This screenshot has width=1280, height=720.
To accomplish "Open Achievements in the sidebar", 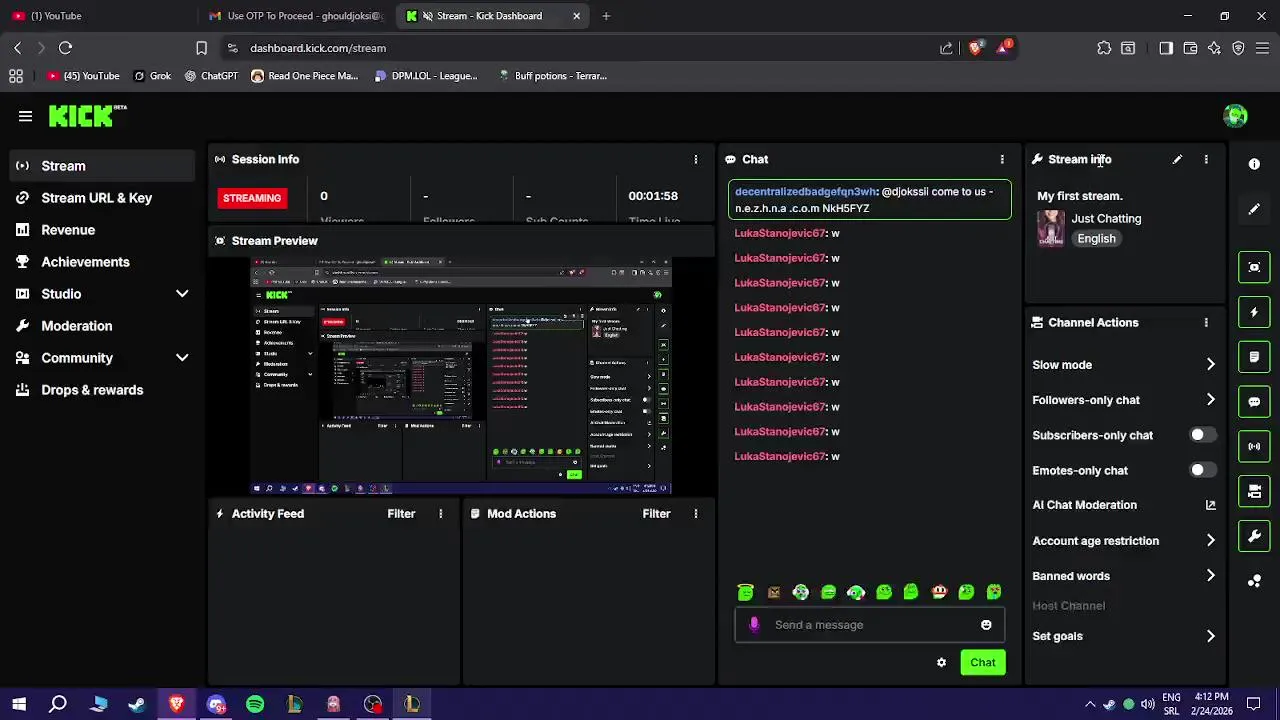I will (102, 262).
